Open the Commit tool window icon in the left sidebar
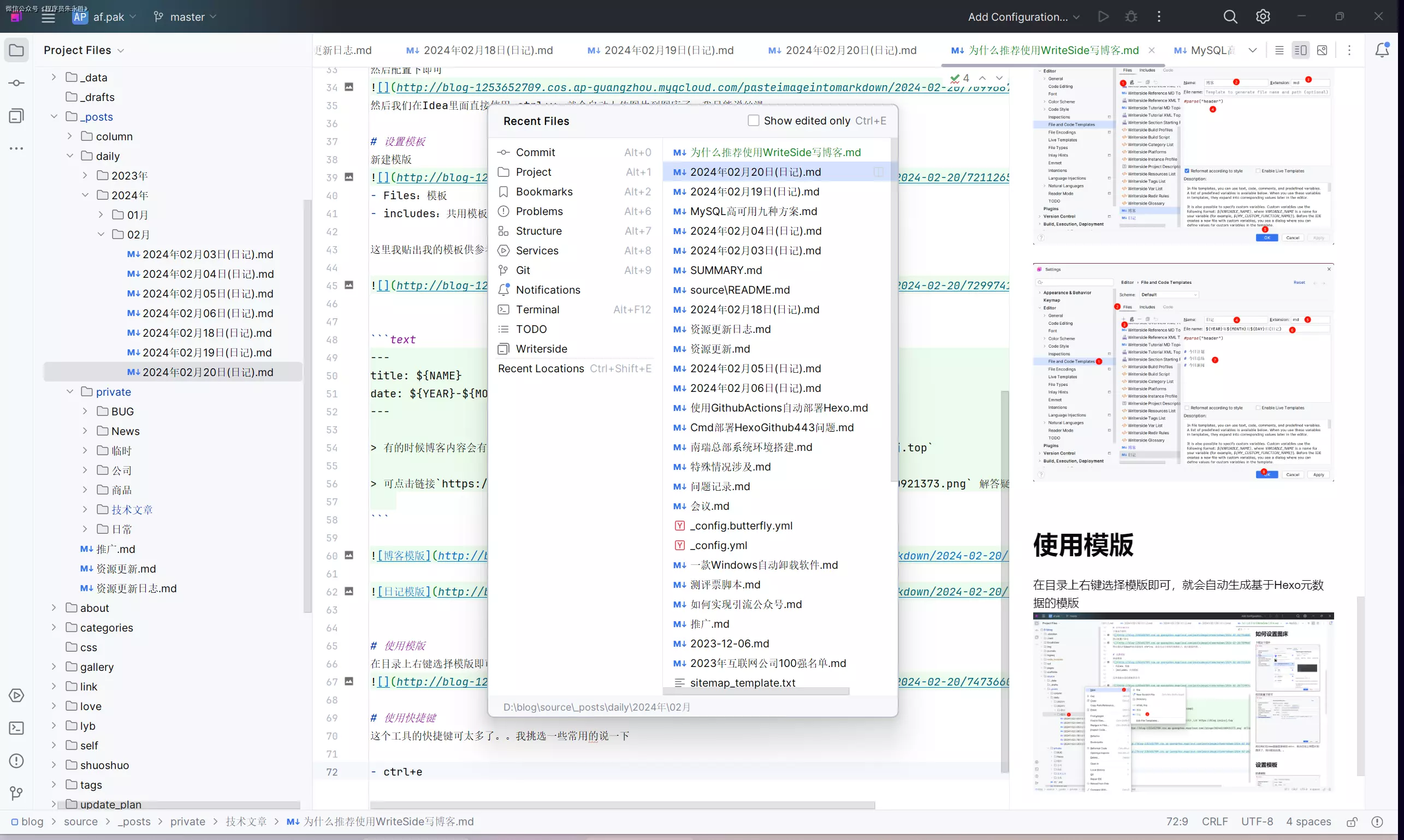This screenshot has height=840, width=1404. point(16,83)
